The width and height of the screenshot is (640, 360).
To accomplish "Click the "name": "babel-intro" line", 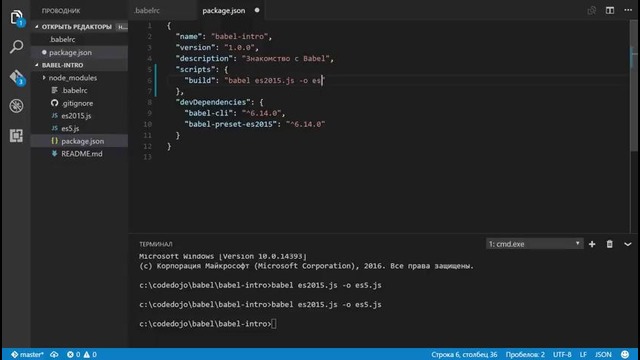I will (x=224, y=36).
